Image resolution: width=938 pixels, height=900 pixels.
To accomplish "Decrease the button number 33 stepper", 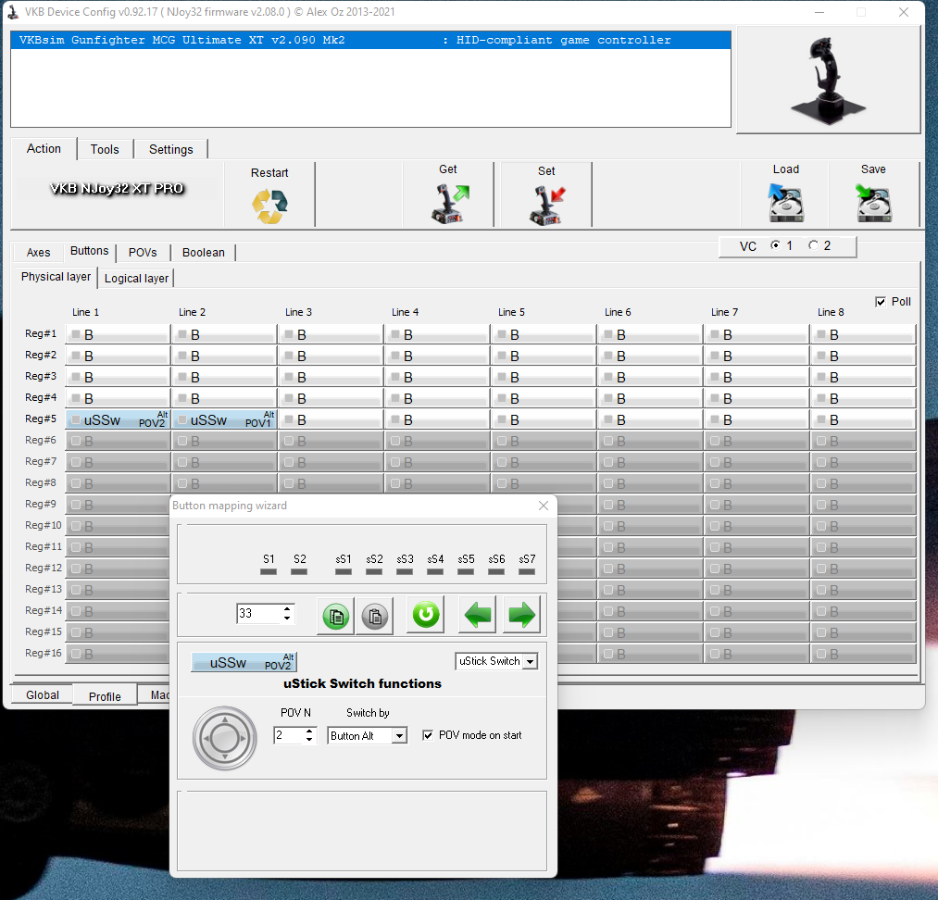I will click(x=287, y=618).
